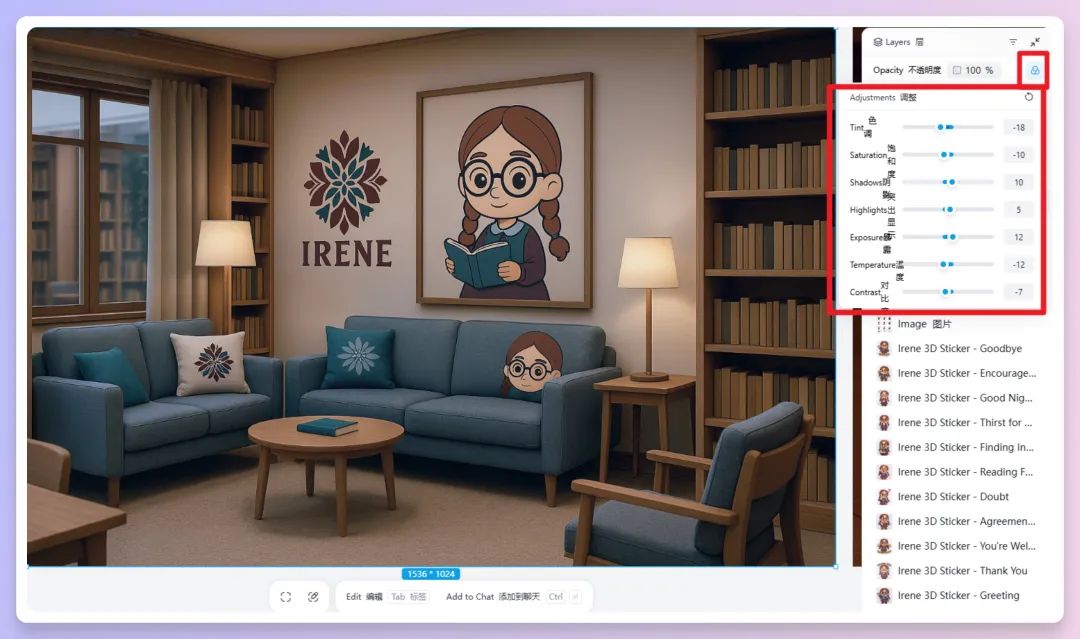Click the Shadows value field showing 10
This screenshot has height=639, width=1080.
pos(1019,182)
